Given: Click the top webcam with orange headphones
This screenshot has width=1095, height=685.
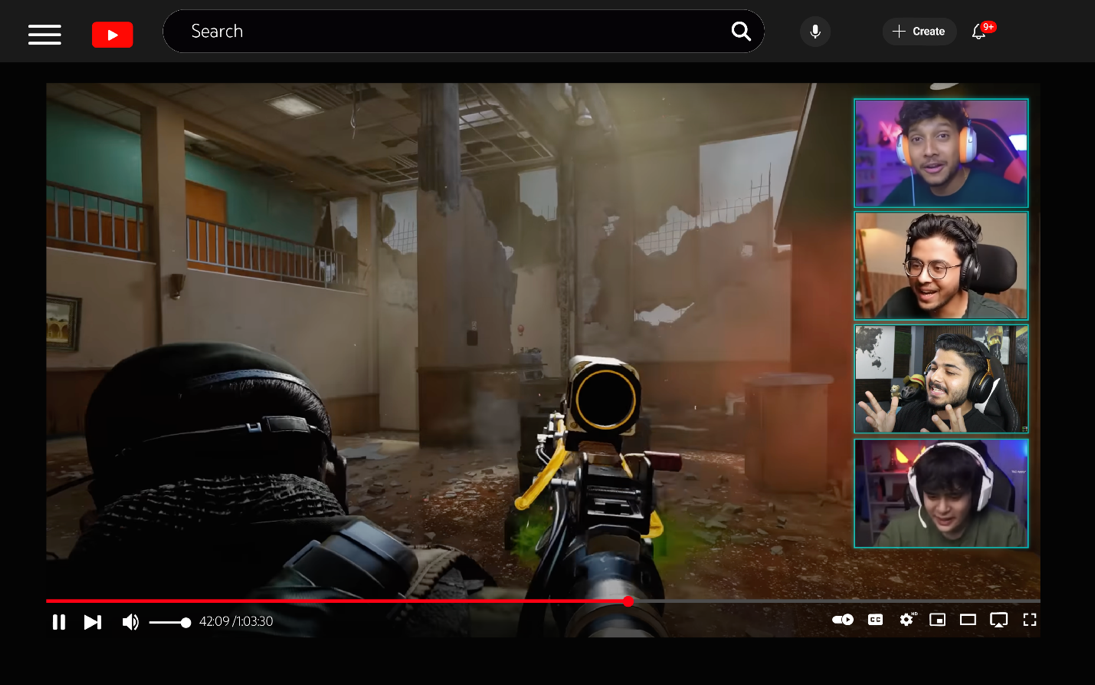Looking at the screenshot, I should click(x=941, y=153).
